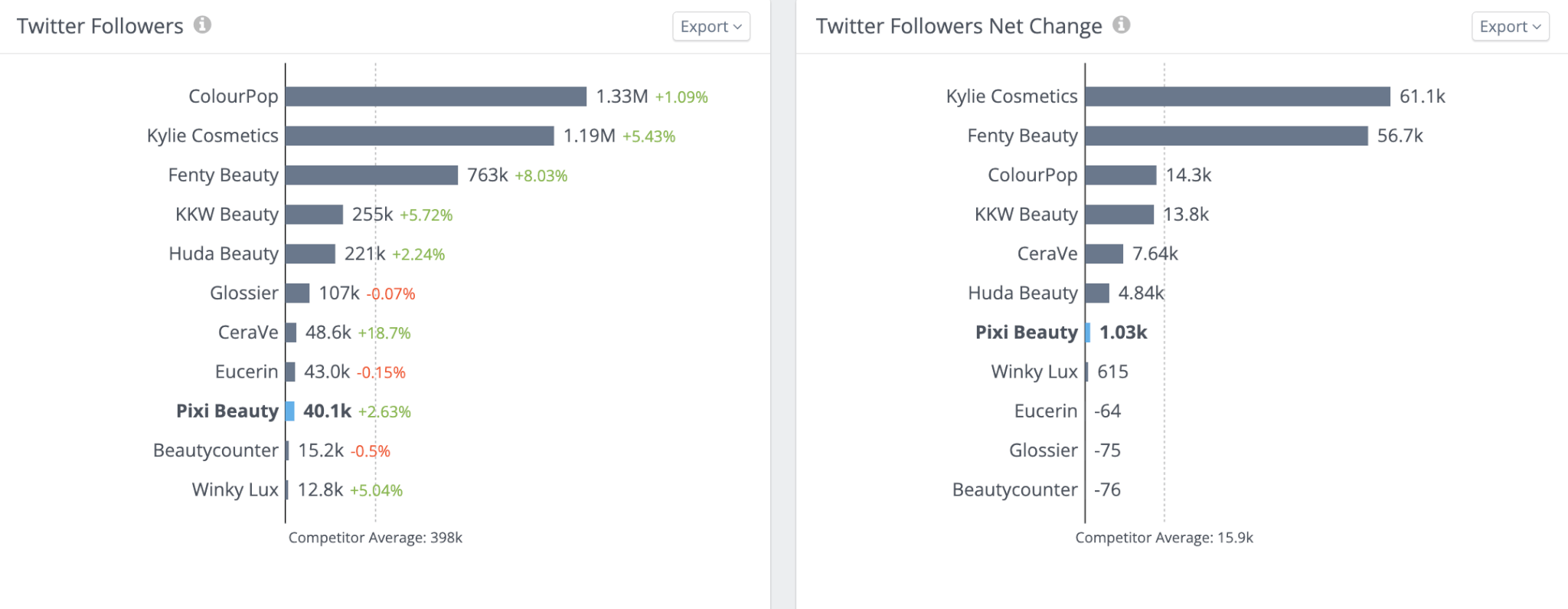Click the Glossier label in the followers chart

point(245,293)
